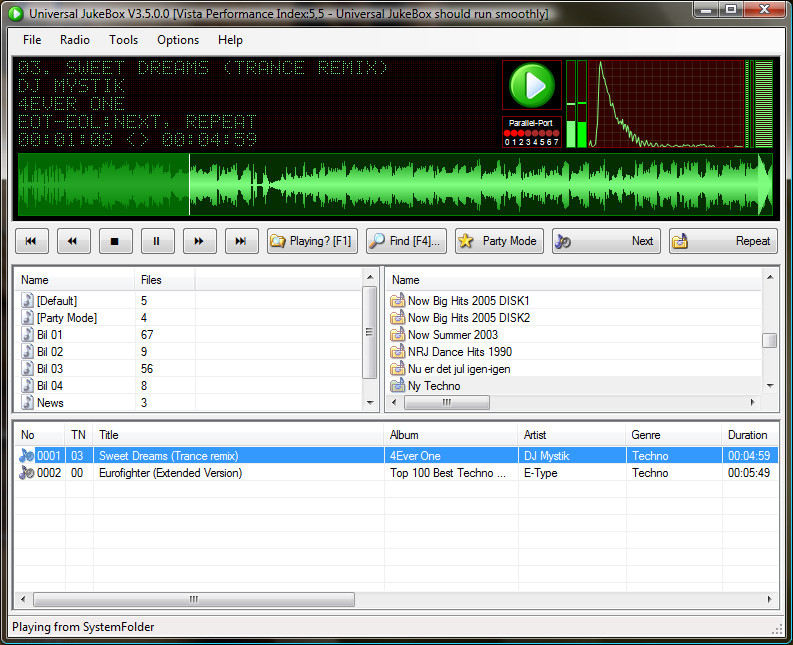The height and width of the screenshot is (645, 793).
Task: Sort playlists by Files column header
Action: point(165,280)
